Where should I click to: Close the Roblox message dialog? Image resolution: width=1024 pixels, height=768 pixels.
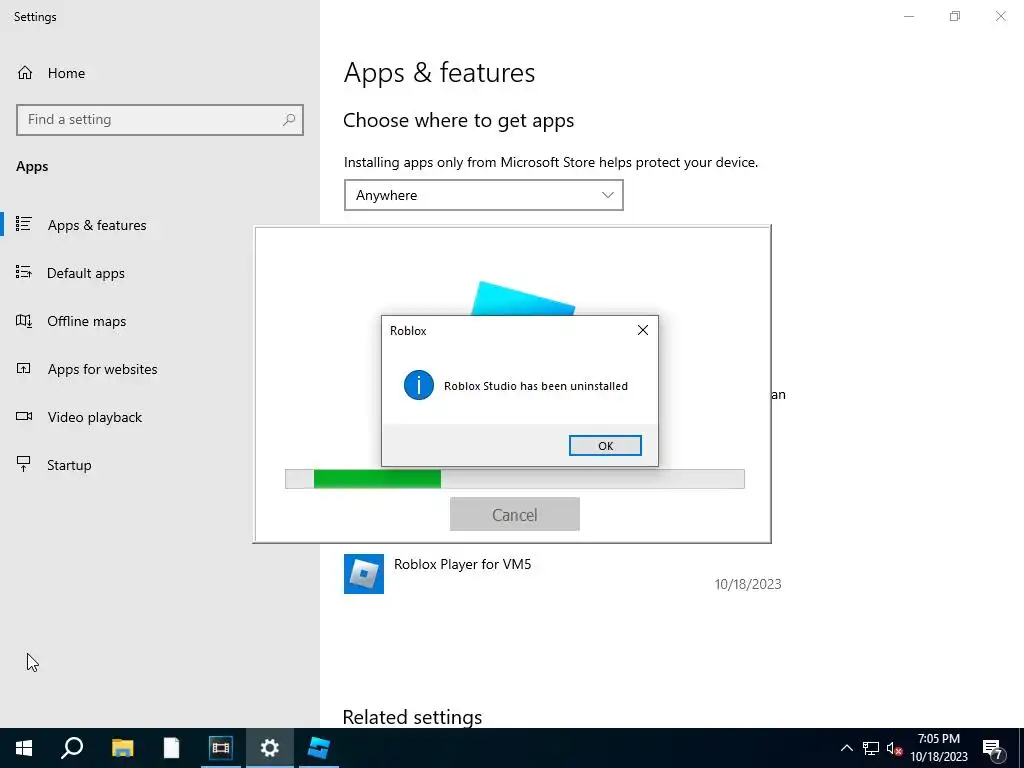click(643, 330)
